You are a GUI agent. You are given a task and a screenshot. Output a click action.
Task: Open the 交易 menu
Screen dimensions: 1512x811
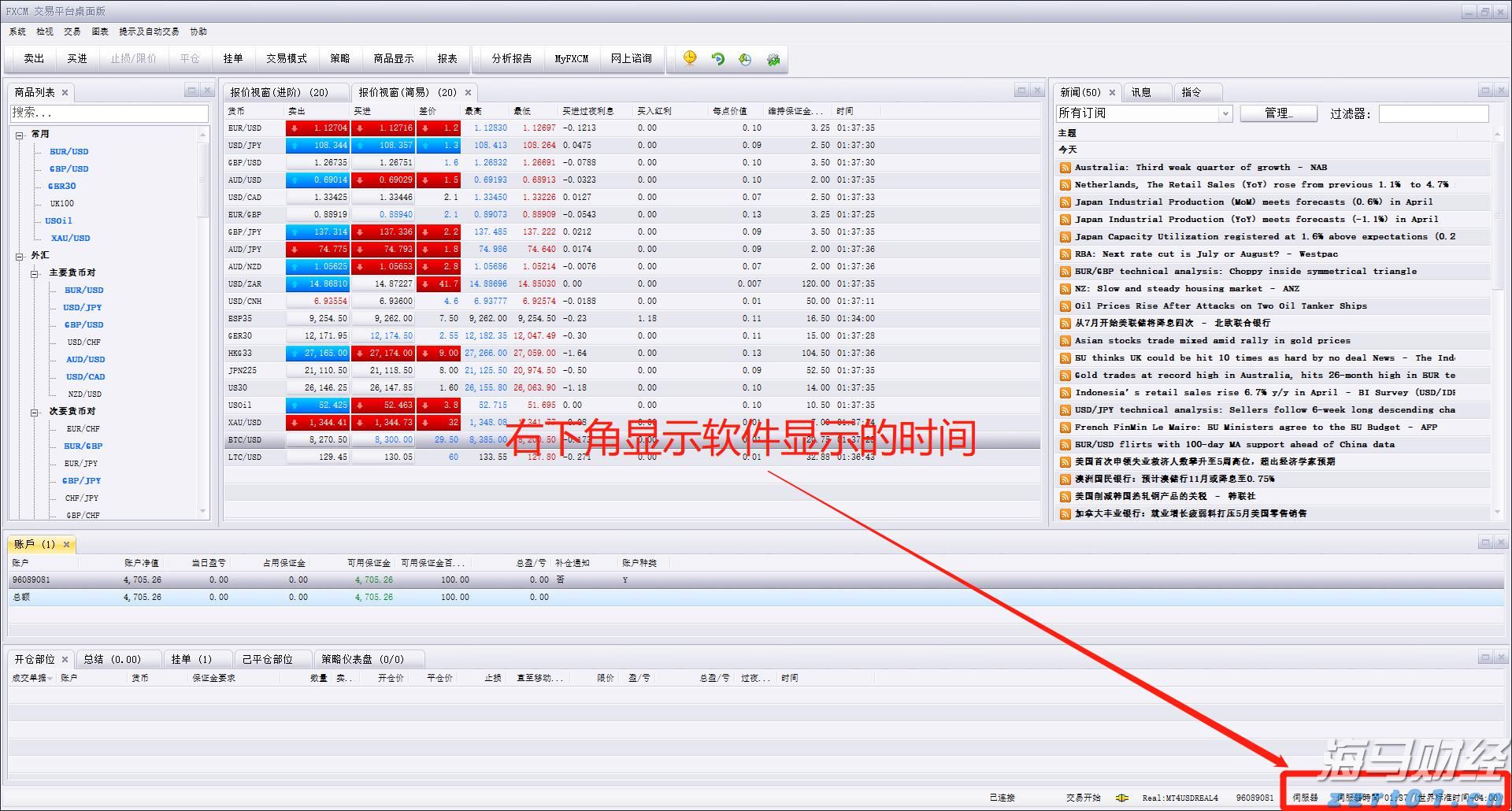(72, 31)
